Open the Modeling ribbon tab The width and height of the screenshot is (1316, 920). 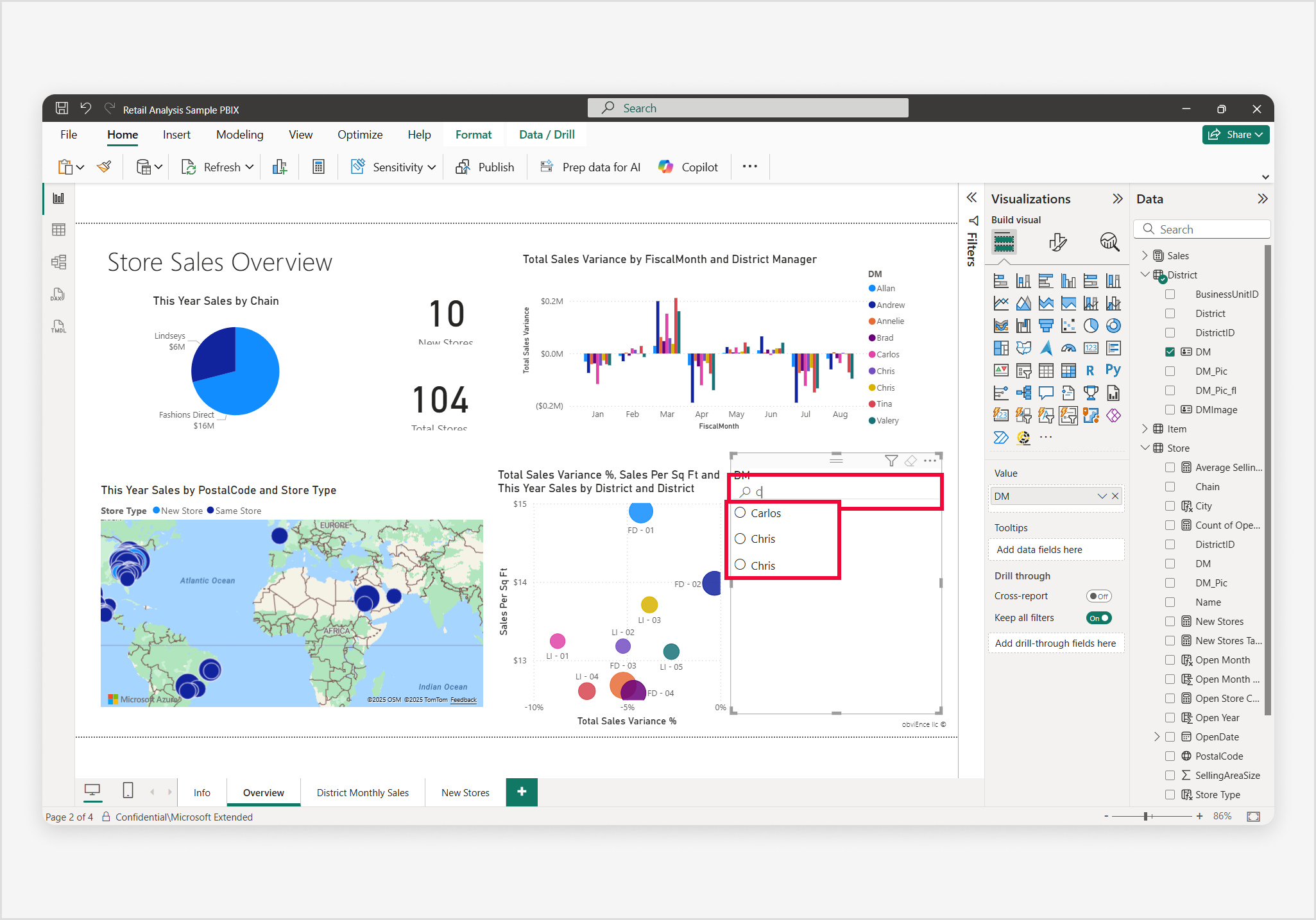pos(239,135)
